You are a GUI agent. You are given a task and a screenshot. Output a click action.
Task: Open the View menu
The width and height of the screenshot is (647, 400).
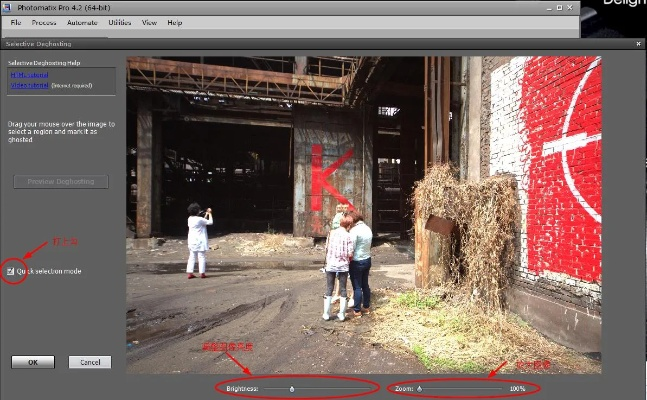pyautogui.click(x=149, y=22)
